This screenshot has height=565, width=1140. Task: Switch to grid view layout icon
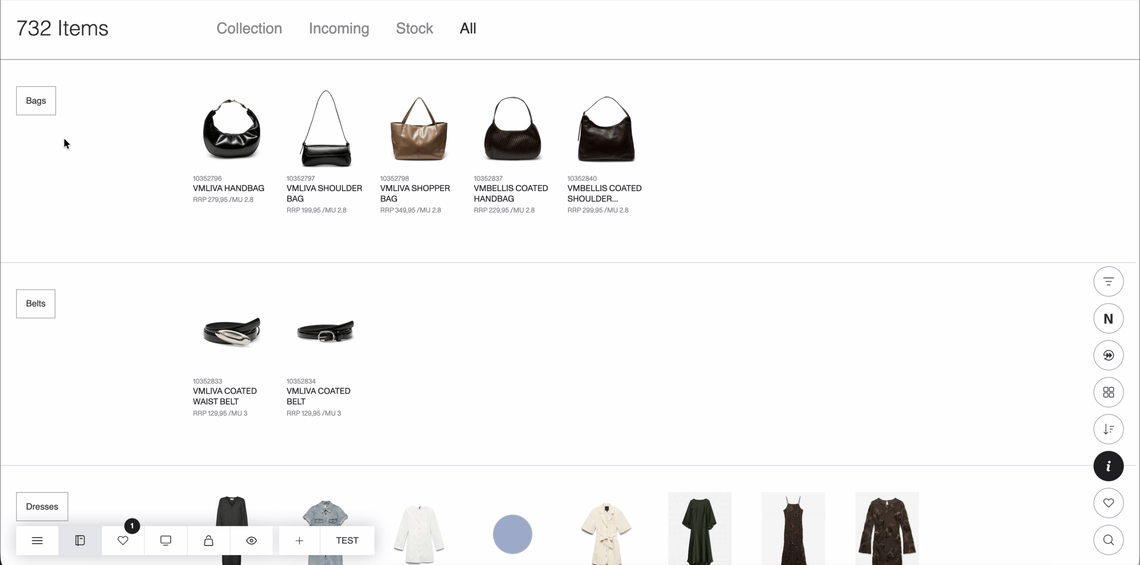[1108, 392]
